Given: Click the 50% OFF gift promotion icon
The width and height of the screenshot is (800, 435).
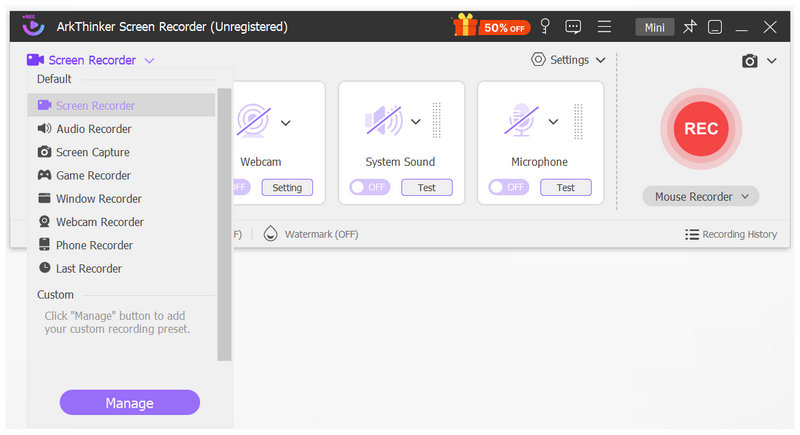Looking at the screenshot, I should 491,25.
